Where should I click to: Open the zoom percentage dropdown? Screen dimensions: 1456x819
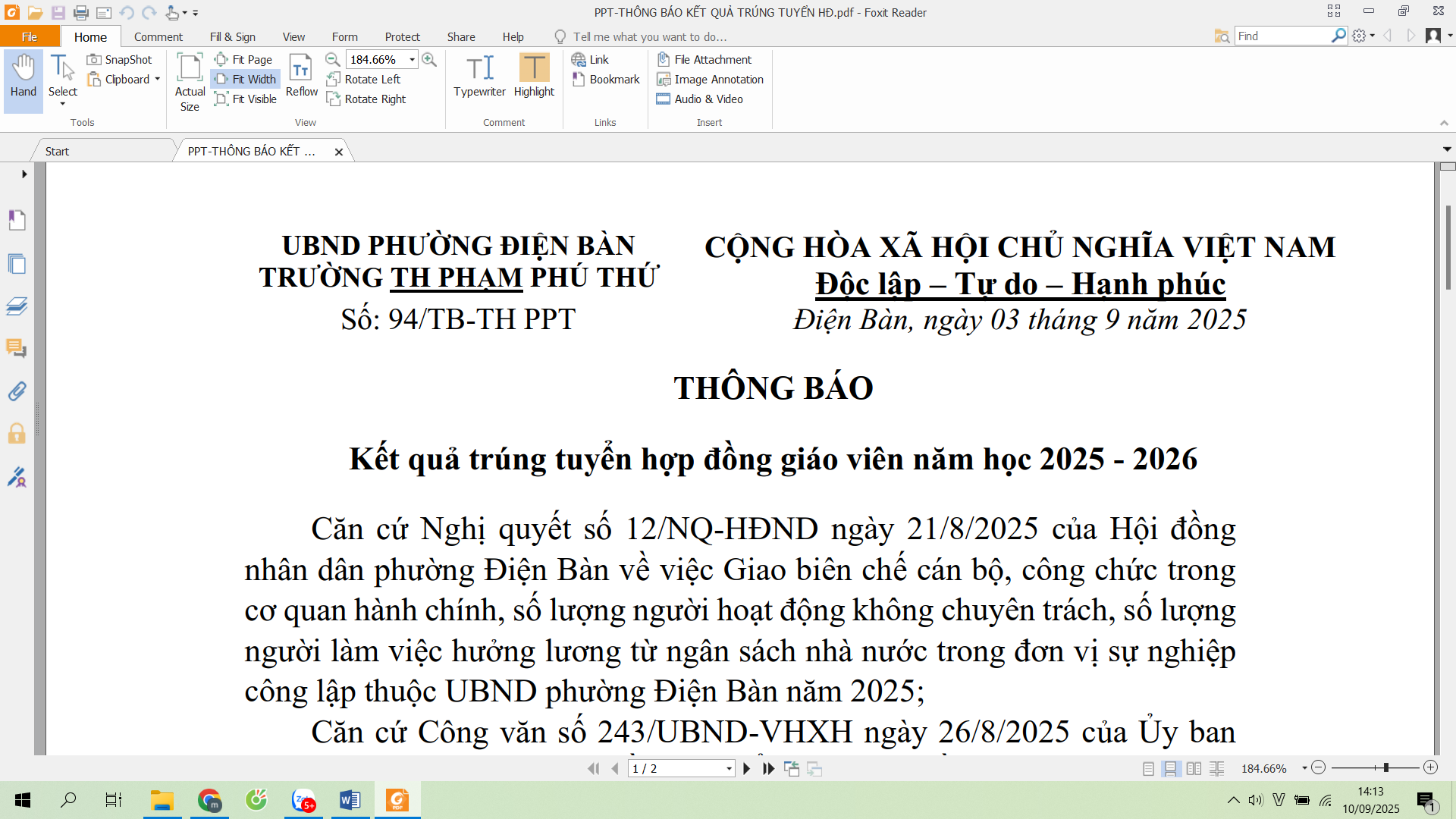[412, 59]
